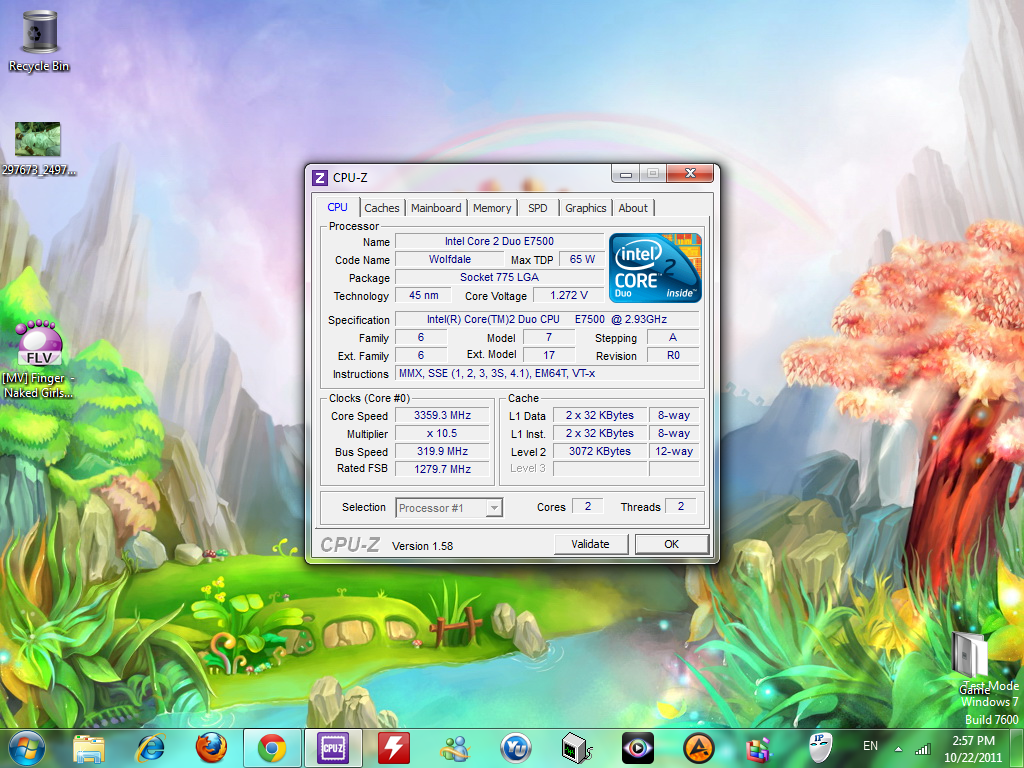This screenshot has width=1024, height=768.
Task: Click the Name field Intel Core 2 Duo E7500
Action: [x=500, y=241]
